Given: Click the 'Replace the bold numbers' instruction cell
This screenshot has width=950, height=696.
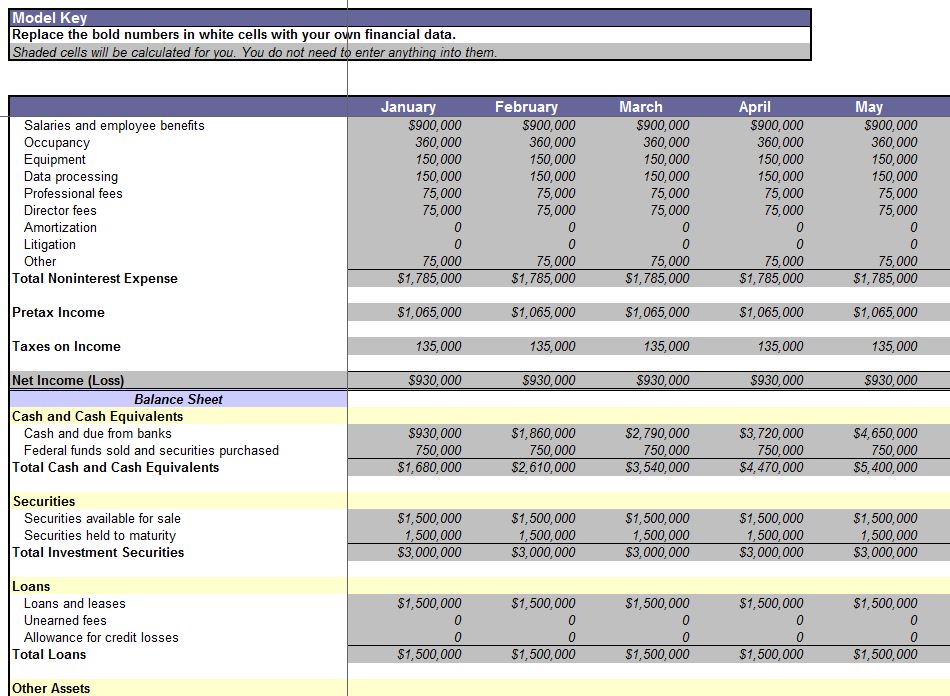Looking at the screenshot, I should [410, 35].
